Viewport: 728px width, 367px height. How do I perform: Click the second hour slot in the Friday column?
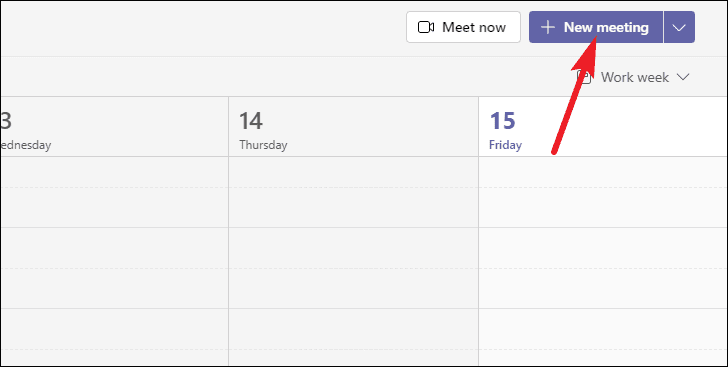point(603,268)
